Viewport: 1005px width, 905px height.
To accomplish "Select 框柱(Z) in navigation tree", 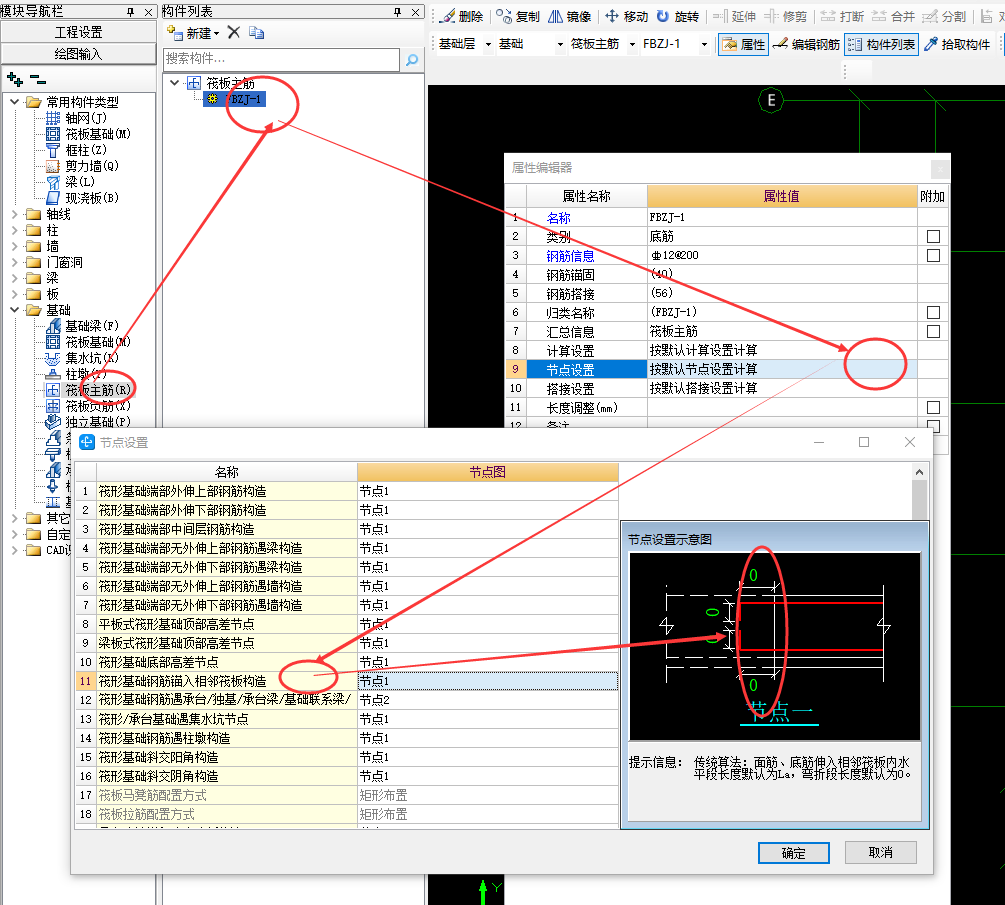I will 76,150.
